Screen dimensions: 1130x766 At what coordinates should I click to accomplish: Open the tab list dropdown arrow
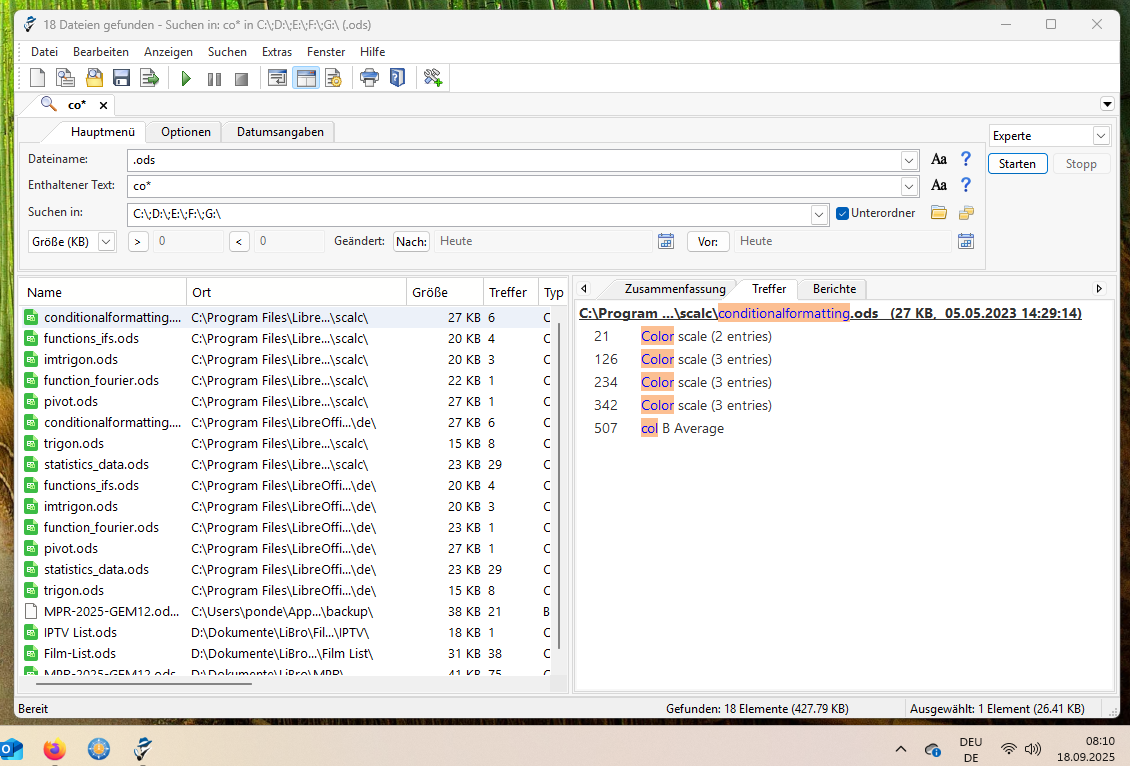pyautogui.click(x=1107, y=104)
